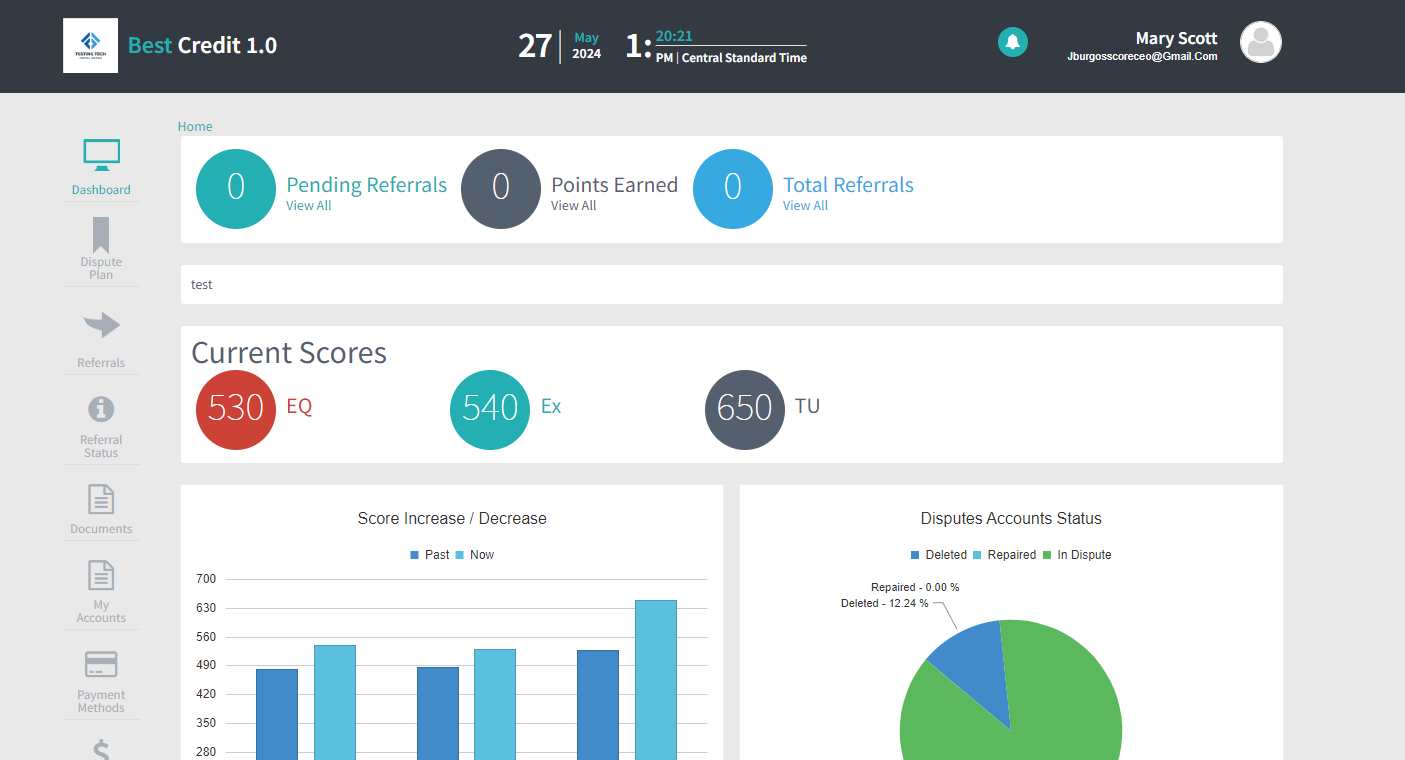Open the Dispute Plan bookmark icon
Viewport: 1405px width, 760px height.
(101, 235)
